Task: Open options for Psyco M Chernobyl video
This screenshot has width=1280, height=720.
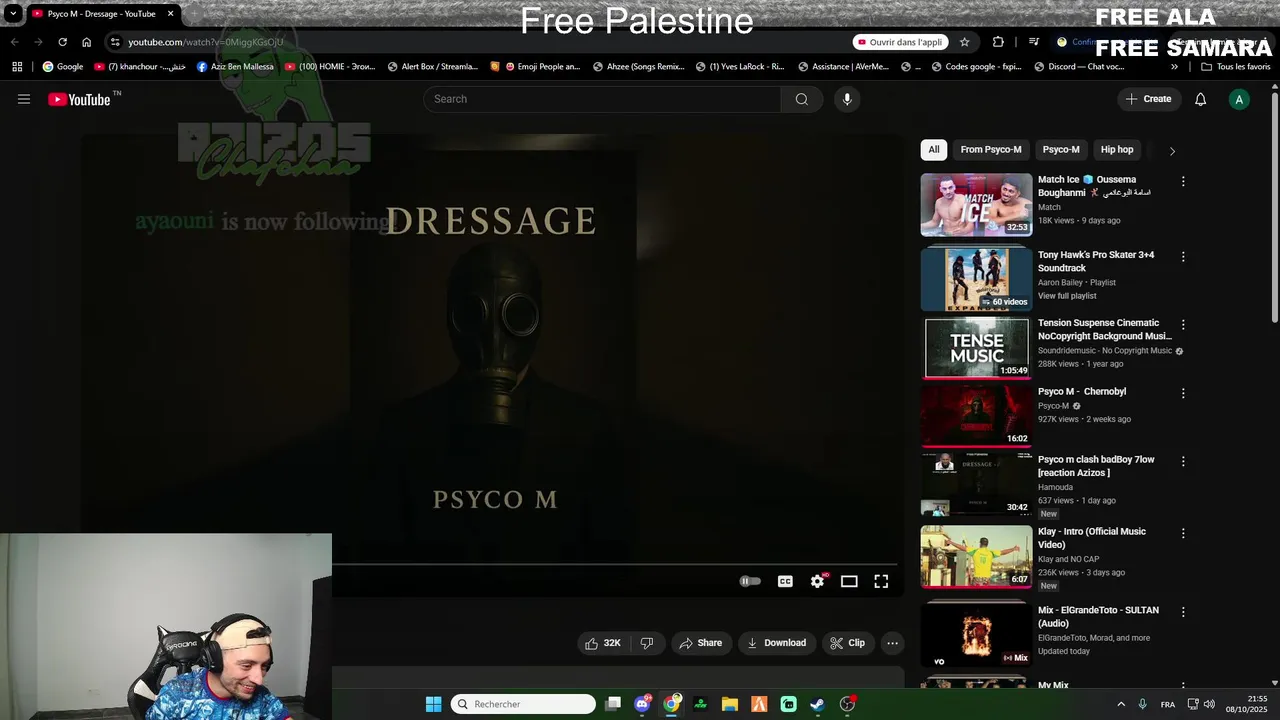Action: click(1183, 394)
